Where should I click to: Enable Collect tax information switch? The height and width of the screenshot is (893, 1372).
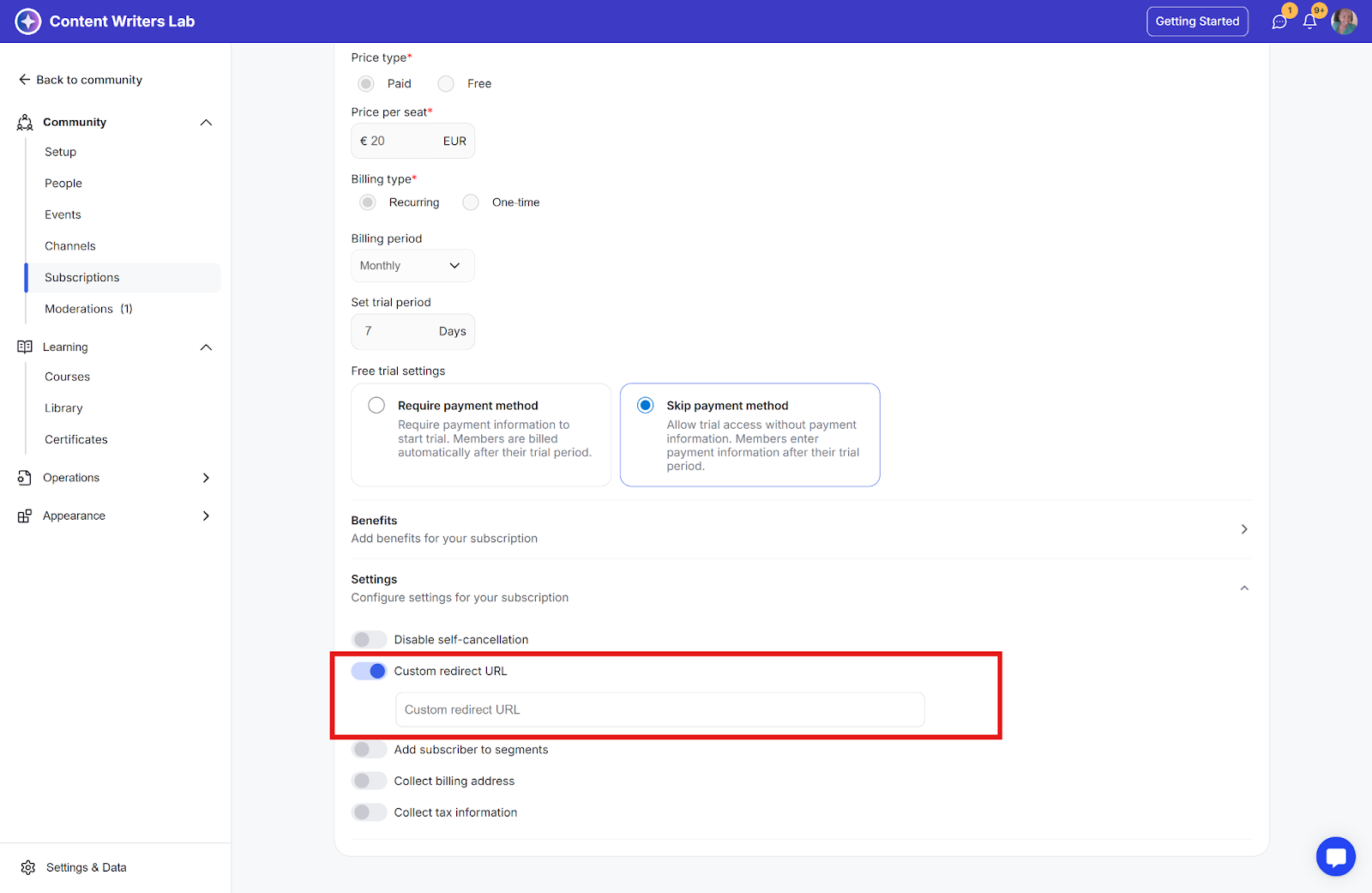[x=369, y=812]
